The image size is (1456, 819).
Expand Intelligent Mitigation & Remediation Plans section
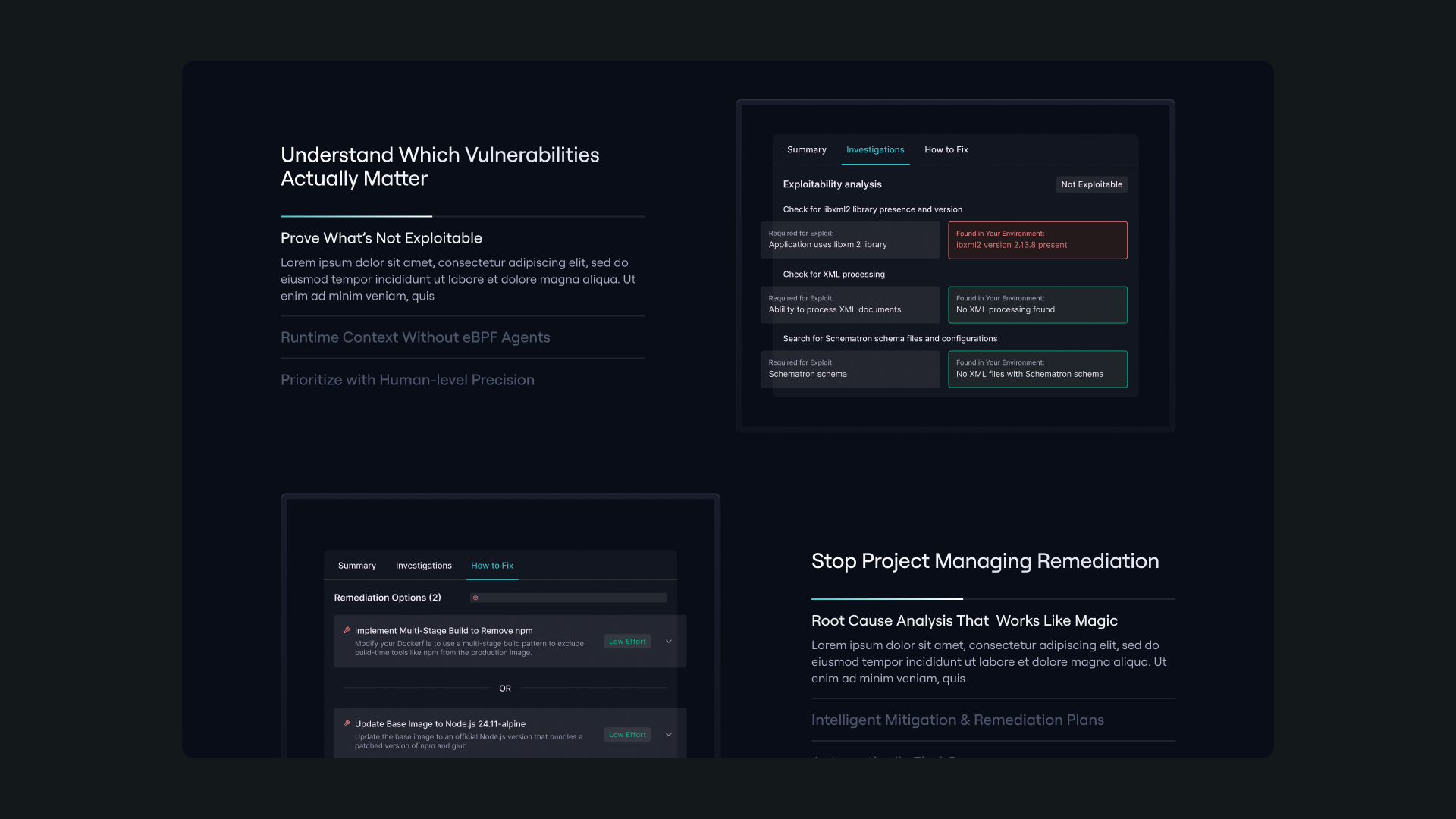[958, 720]
